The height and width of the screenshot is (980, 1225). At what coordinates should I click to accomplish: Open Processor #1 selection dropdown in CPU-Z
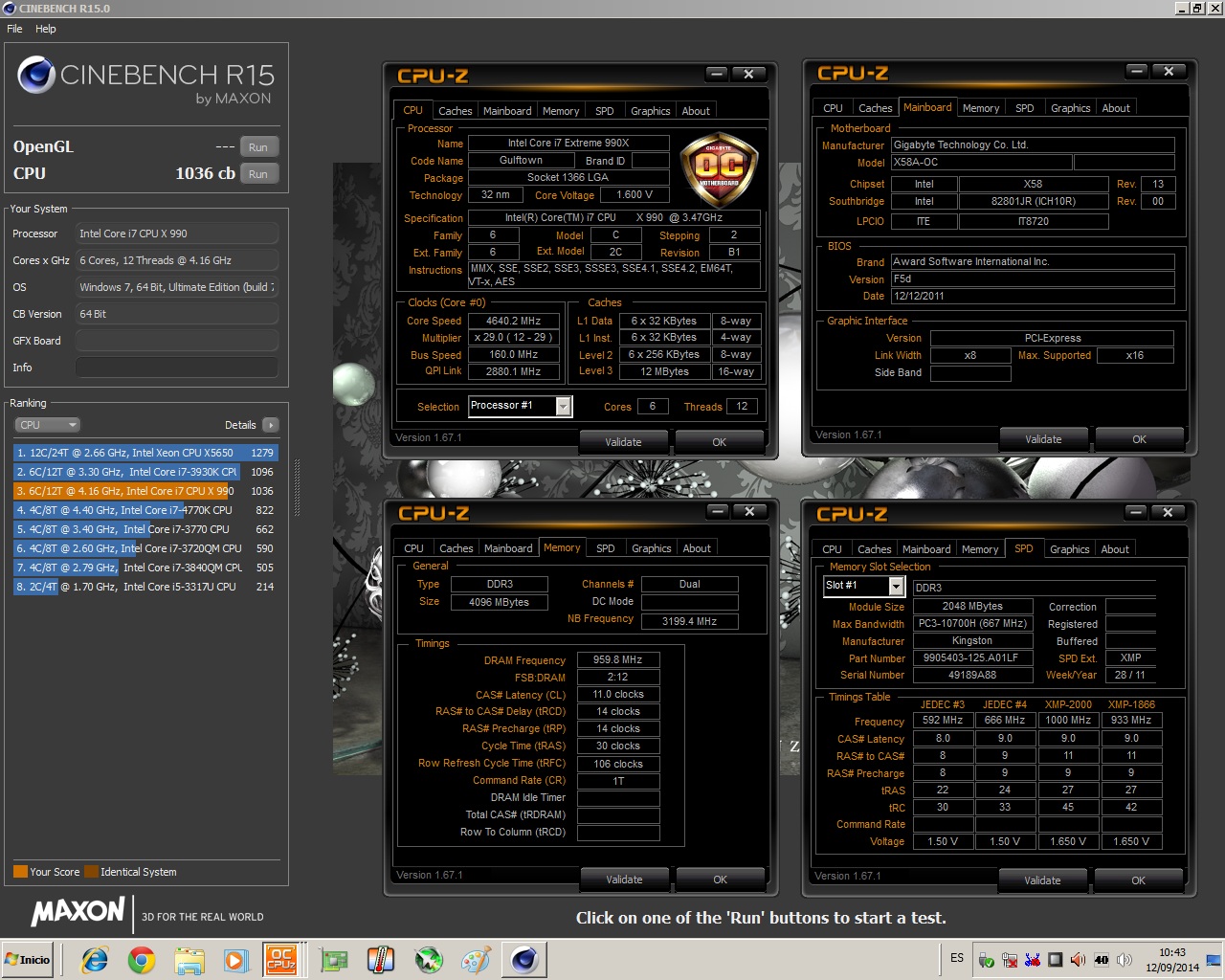[520, 406]
